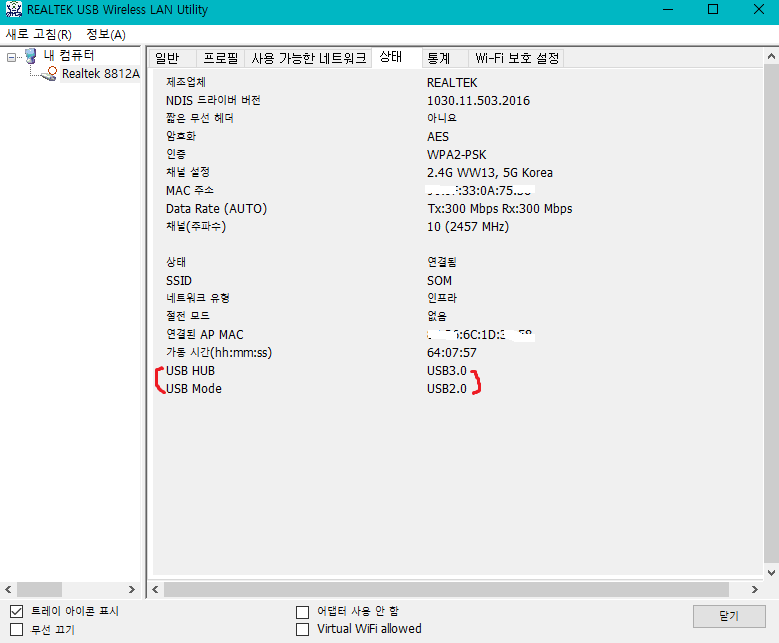Click the tree pane scroll right arrow
This screenshot has height=643, width=779.
coord(132,589)
